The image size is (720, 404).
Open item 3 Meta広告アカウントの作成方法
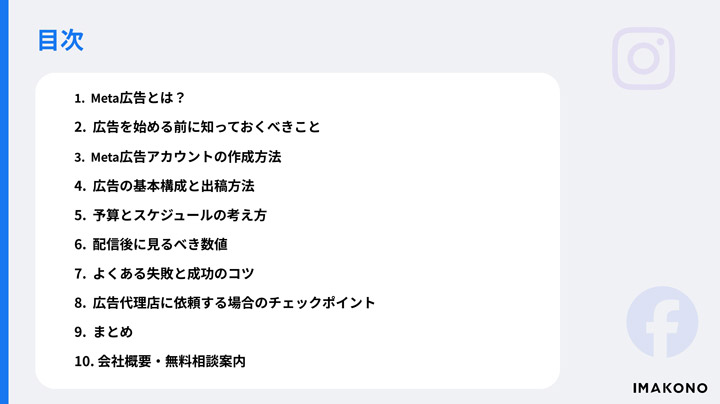tap(177, 157)
